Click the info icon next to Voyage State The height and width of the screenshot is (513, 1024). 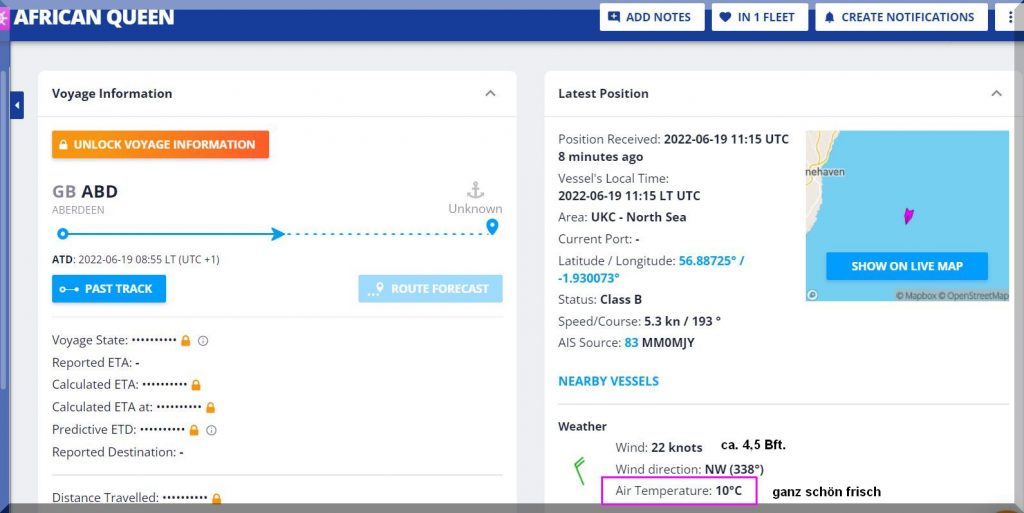point(203,341)
